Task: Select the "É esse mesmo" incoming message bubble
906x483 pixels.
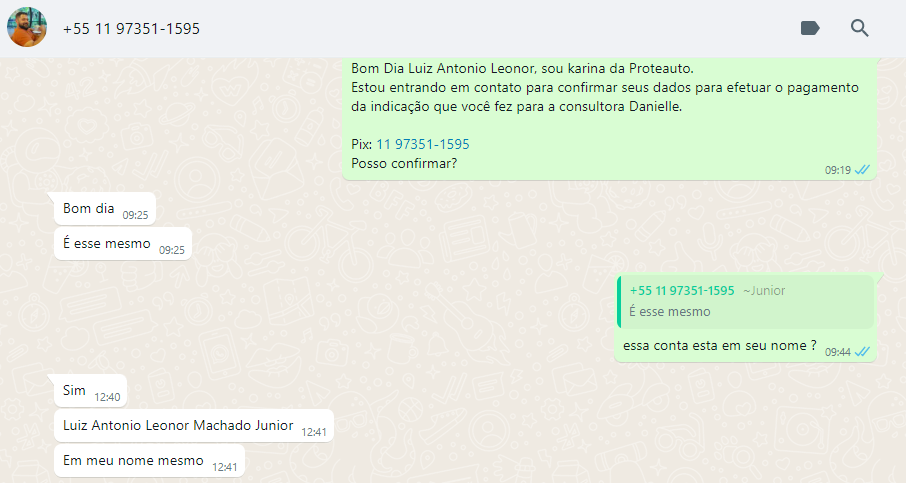Action: click(x=123, y=244)
